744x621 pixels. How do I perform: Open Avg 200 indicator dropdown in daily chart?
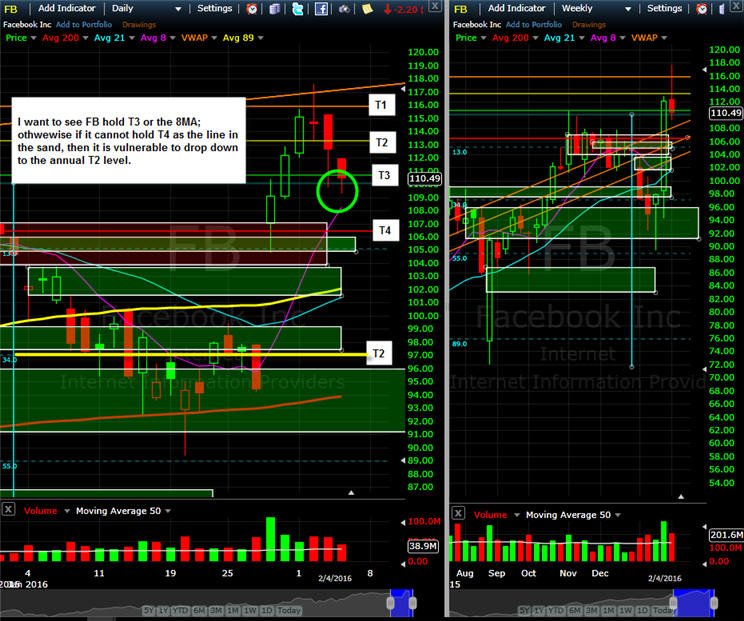(x=85, y=38)
